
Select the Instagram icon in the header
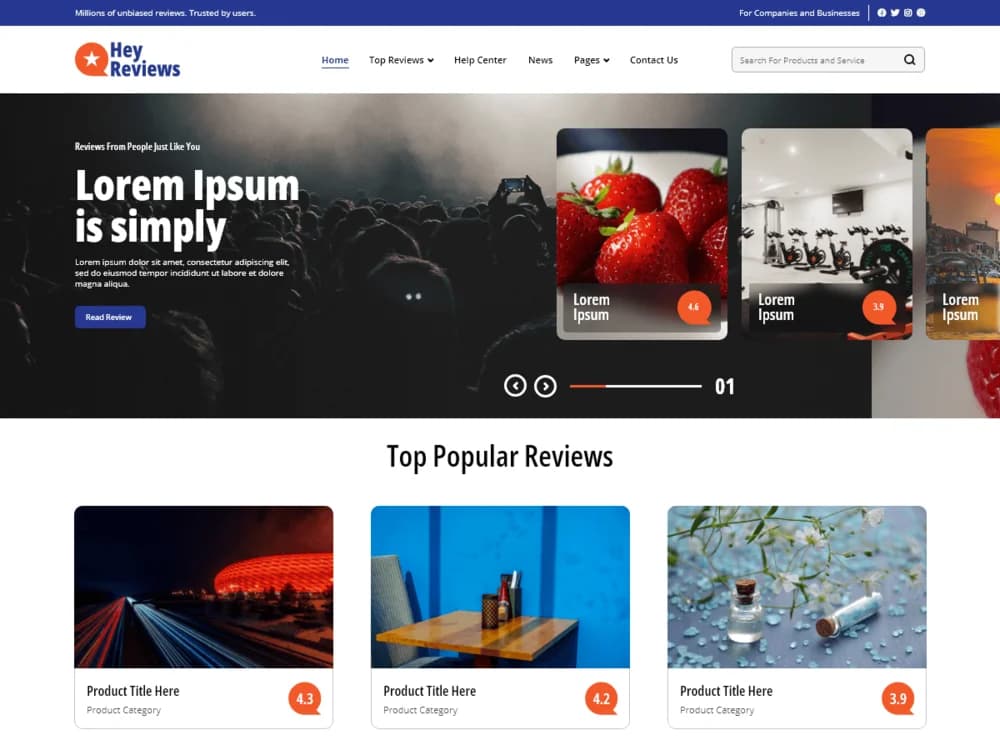click(907, 13)
